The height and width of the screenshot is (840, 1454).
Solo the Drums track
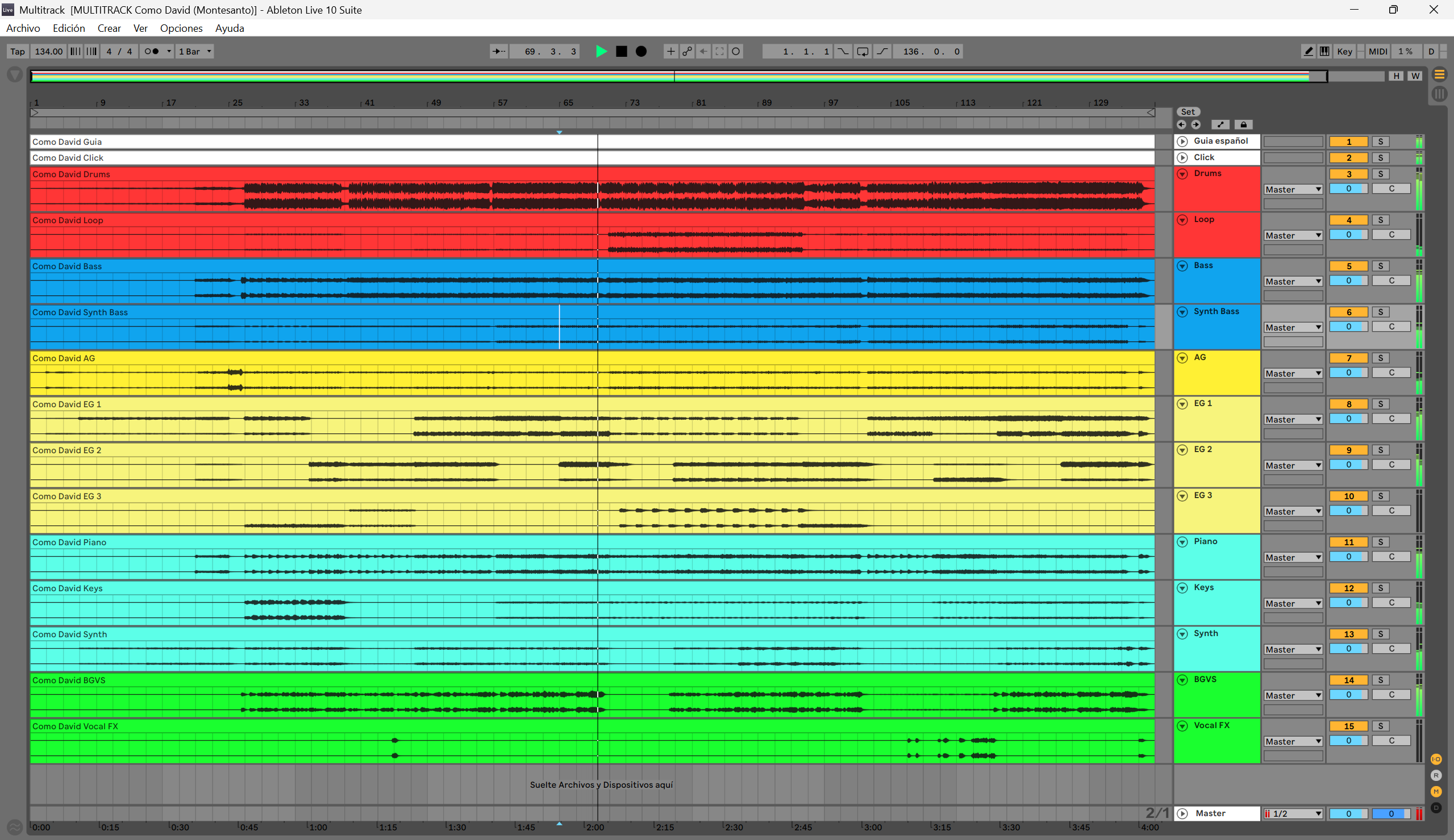click(1381, 174)
